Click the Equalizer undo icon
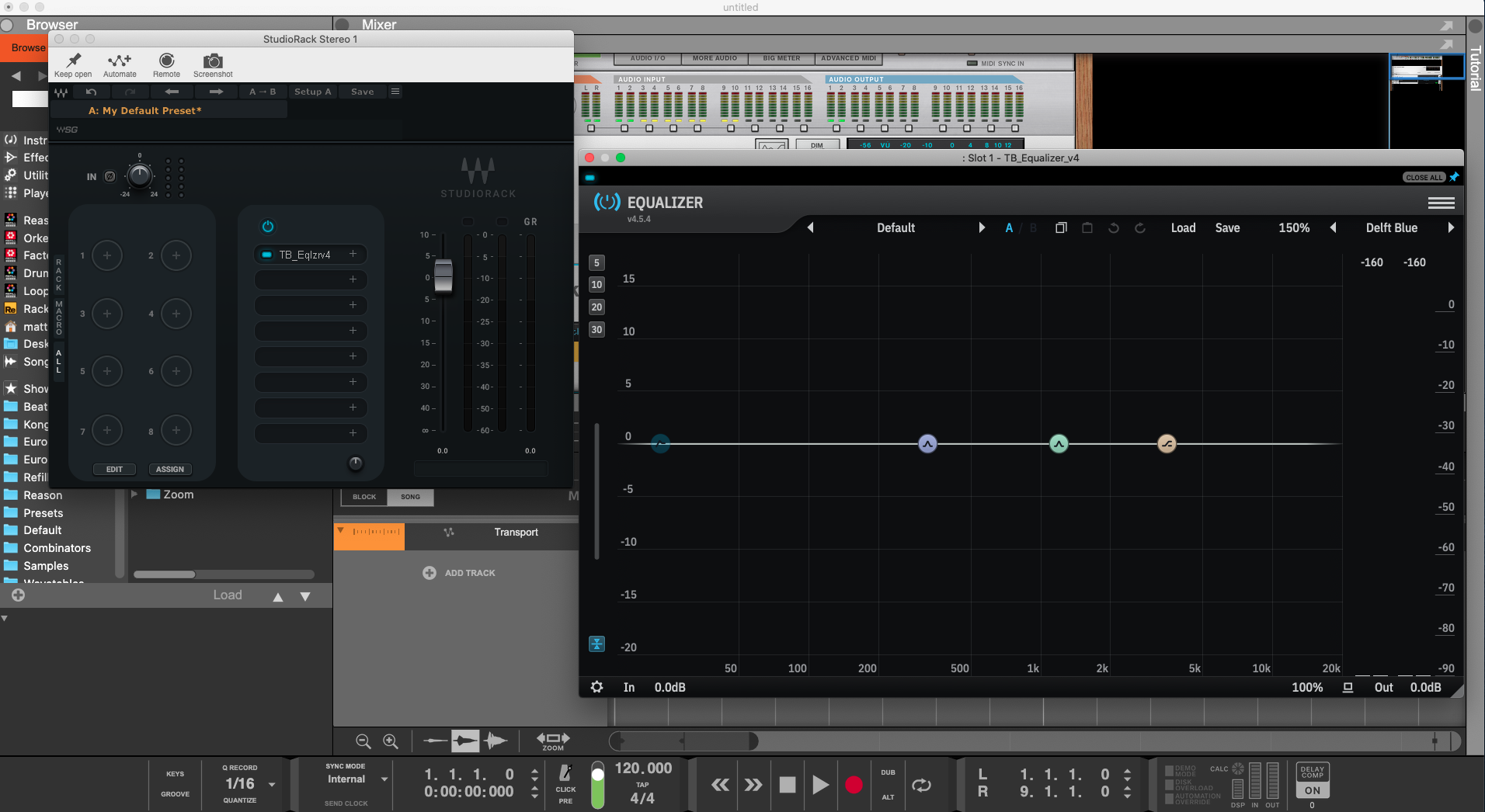Screen dimensions: 1485x812 click(1114, 227)
